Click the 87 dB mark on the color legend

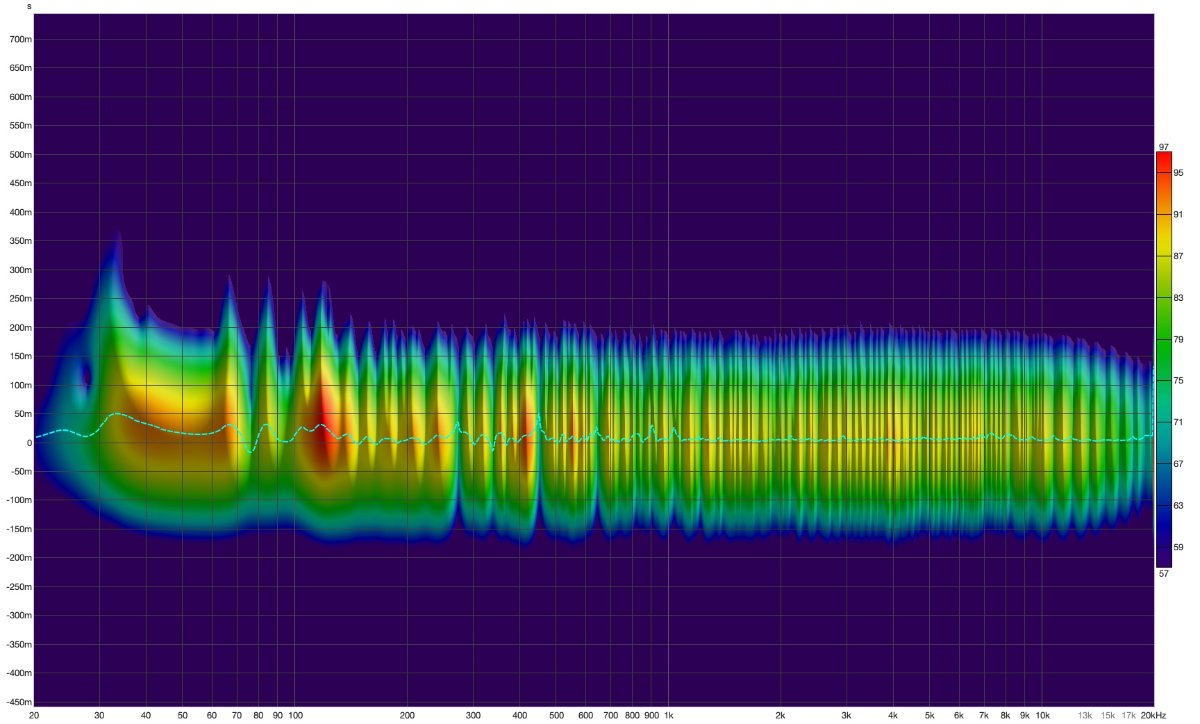pos(1178,256)
